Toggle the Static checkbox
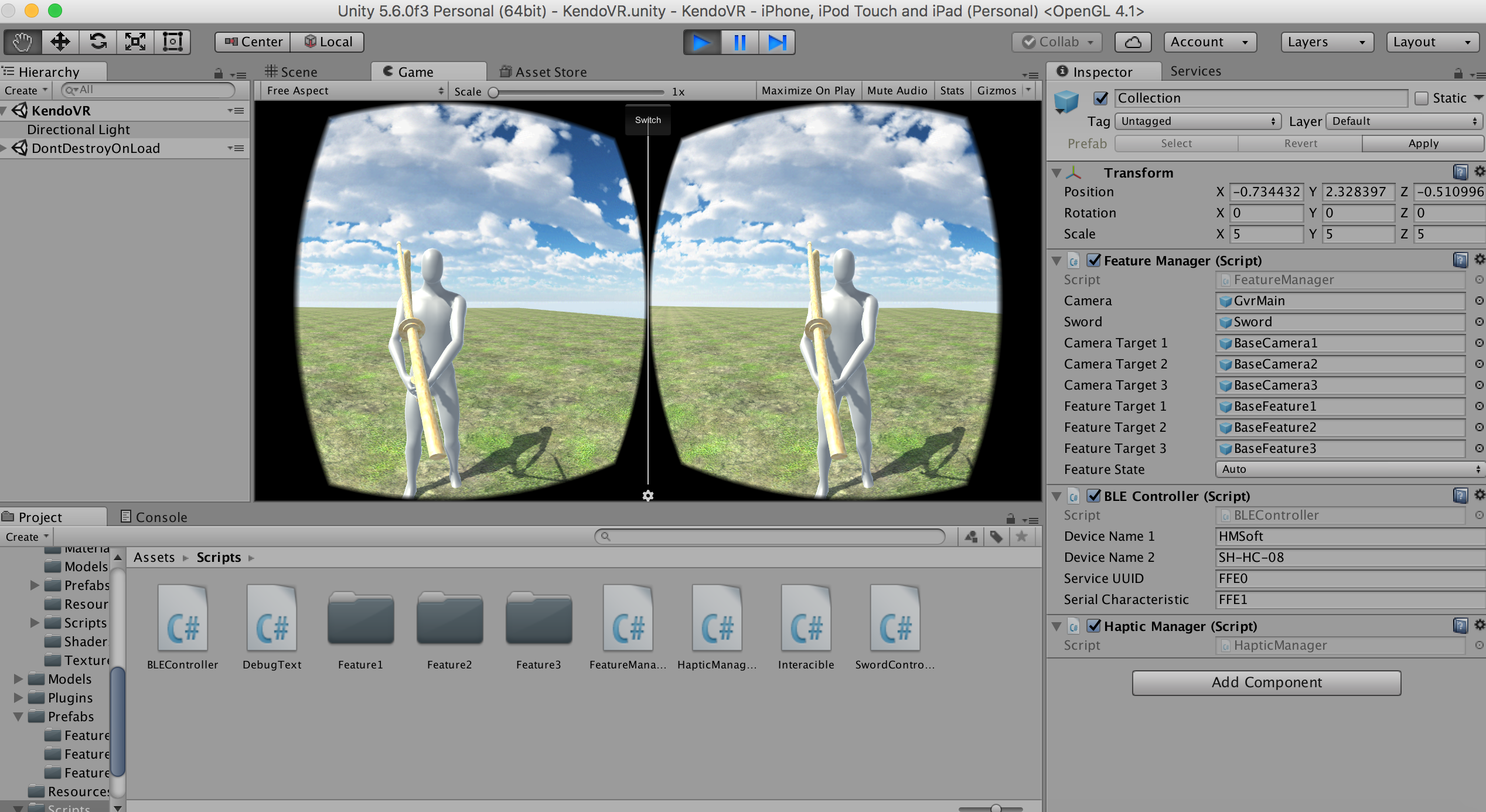This screenshot has width=1486, height=812. (1422, 98)
